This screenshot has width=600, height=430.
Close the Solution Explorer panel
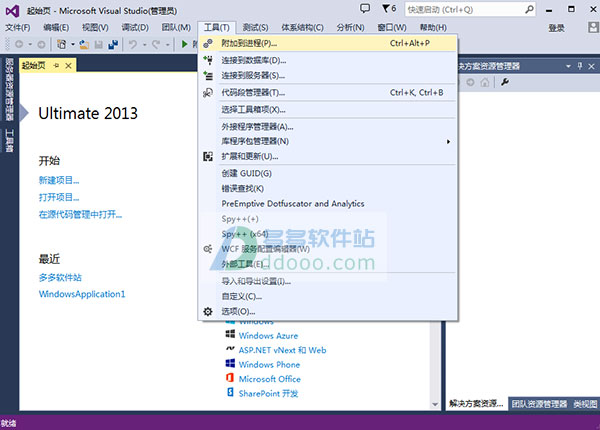[x=591, y=66]
